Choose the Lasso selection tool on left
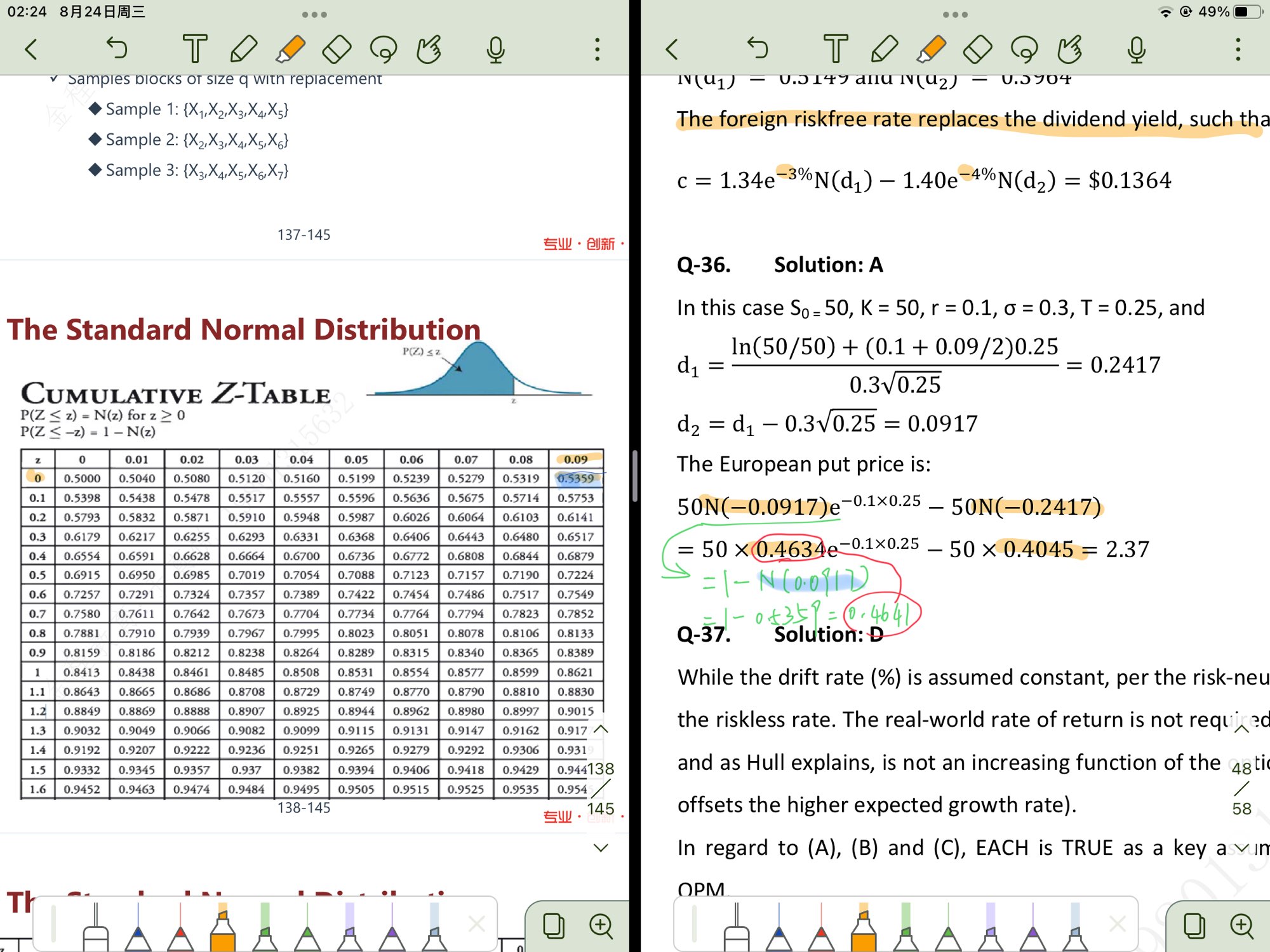 pyautogui.click(x=384, y=49)
